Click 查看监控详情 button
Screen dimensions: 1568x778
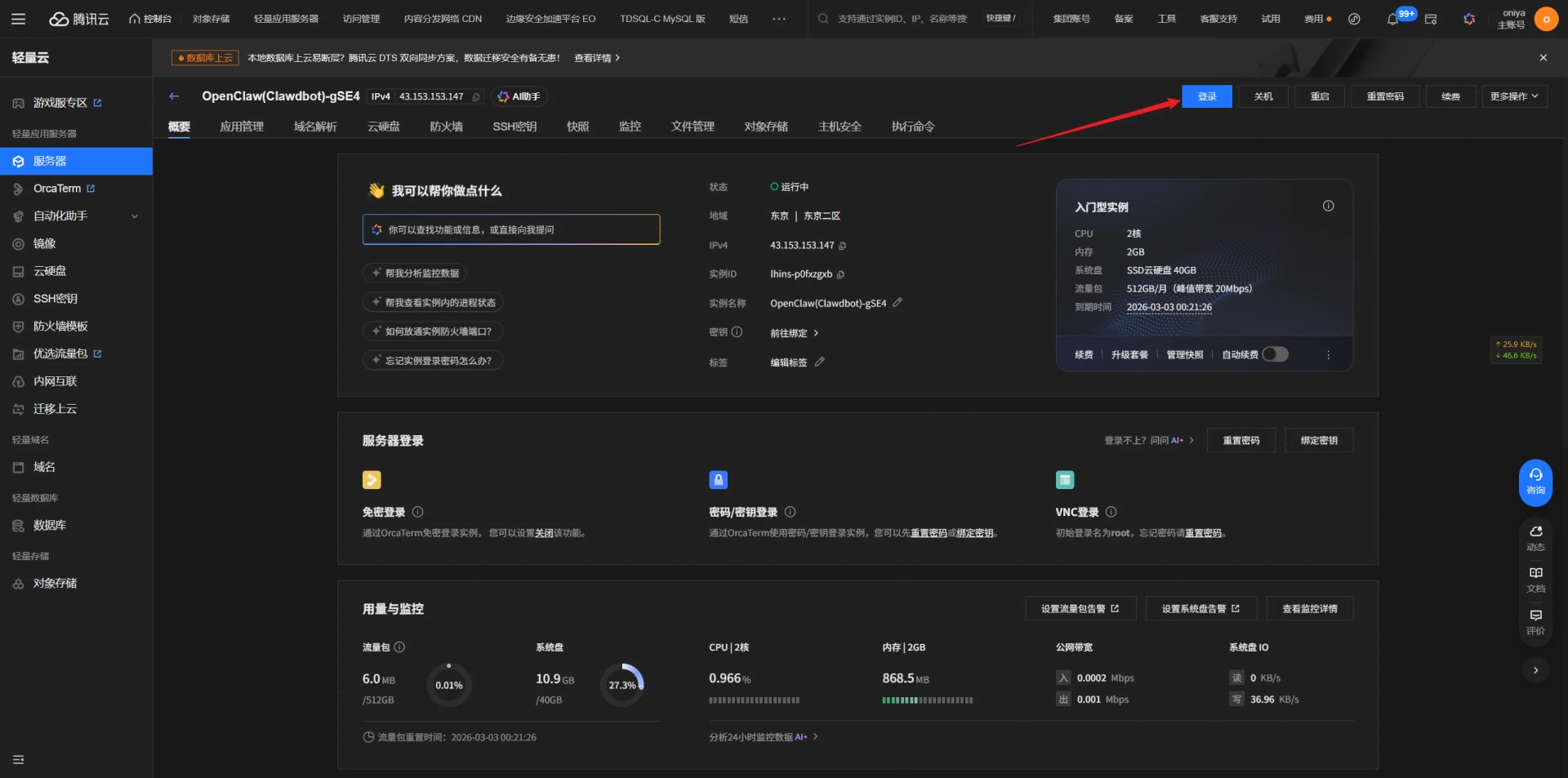tap(1309, 609)
